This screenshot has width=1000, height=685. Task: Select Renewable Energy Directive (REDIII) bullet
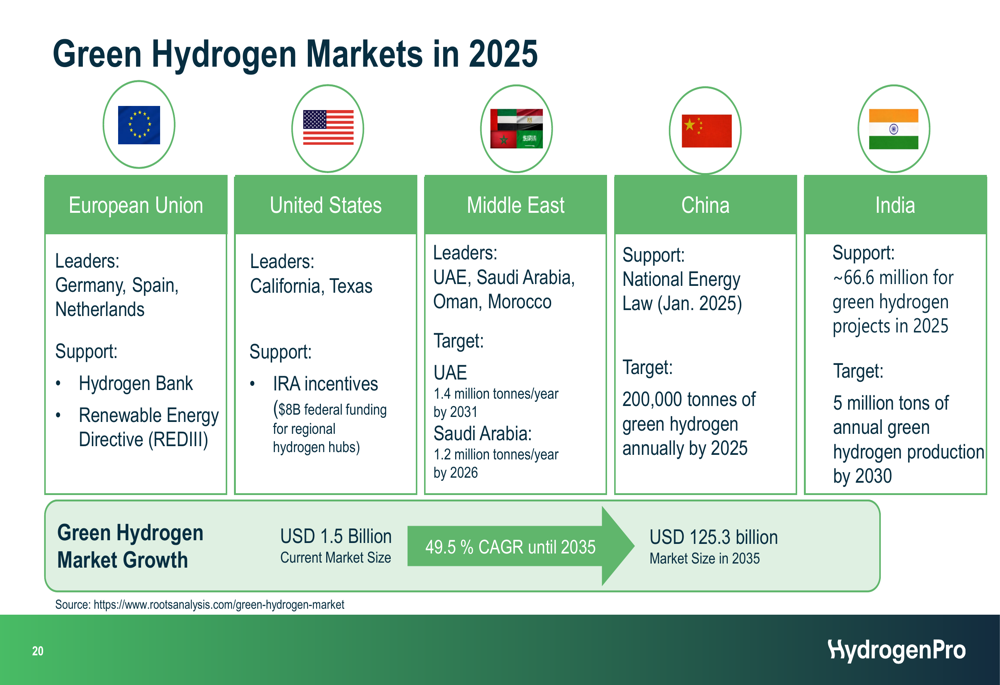click(x=149, y=427)
